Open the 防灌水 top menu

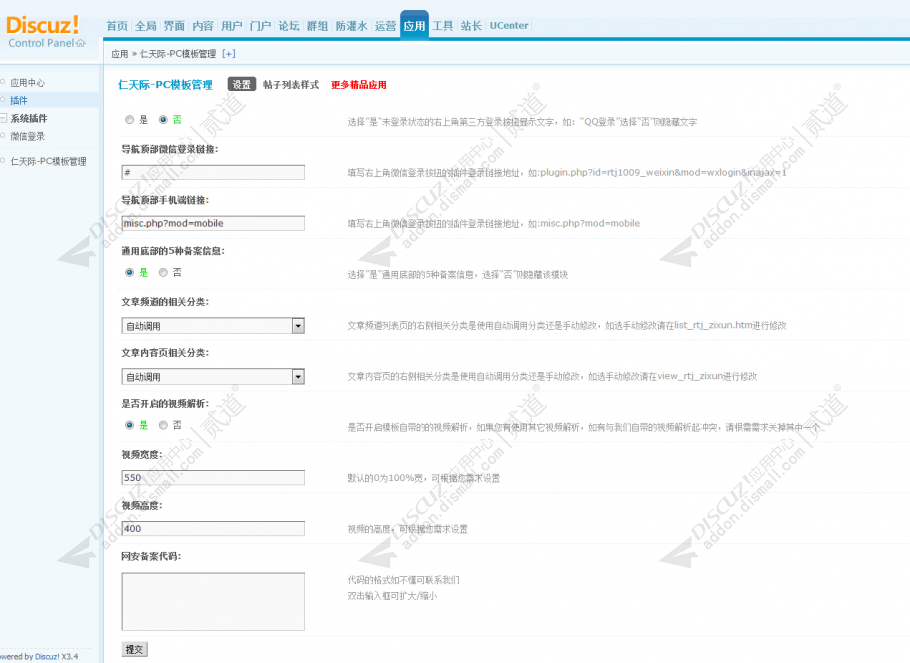pyautogui.click(x=351, y=26)
